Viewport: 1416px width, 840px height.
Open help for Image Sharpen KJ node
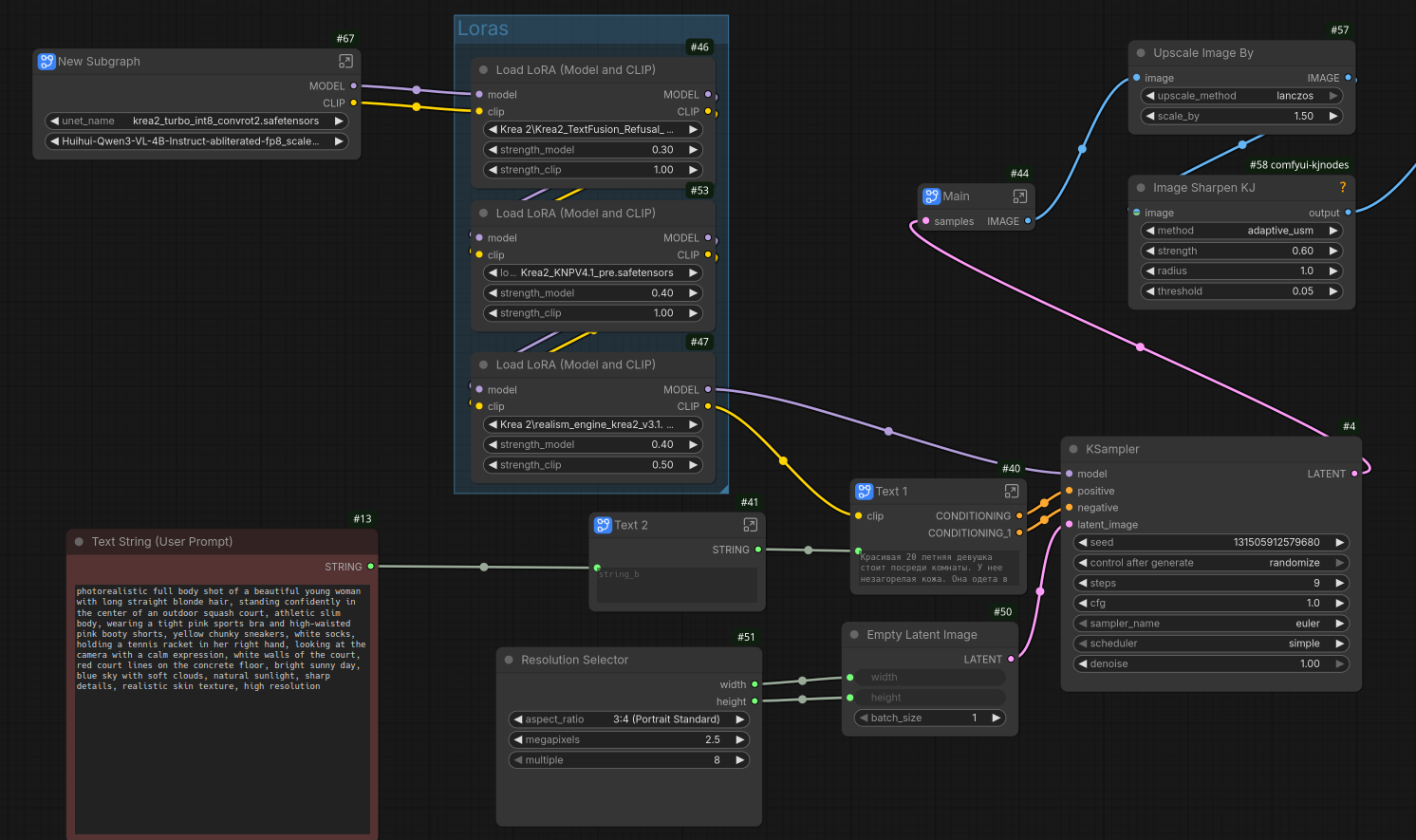pos(1342,188)
